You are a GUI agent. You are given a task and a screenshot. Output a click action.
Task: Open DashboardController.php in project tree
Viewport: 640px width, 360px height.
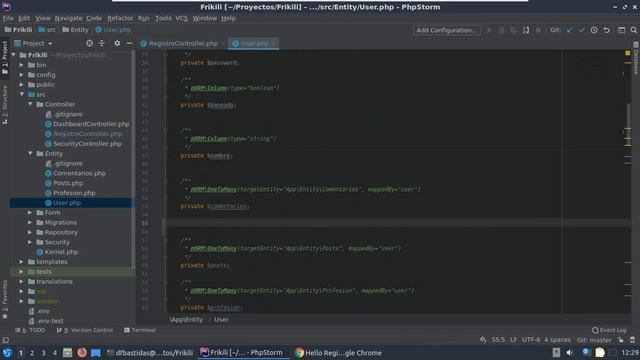91,124
